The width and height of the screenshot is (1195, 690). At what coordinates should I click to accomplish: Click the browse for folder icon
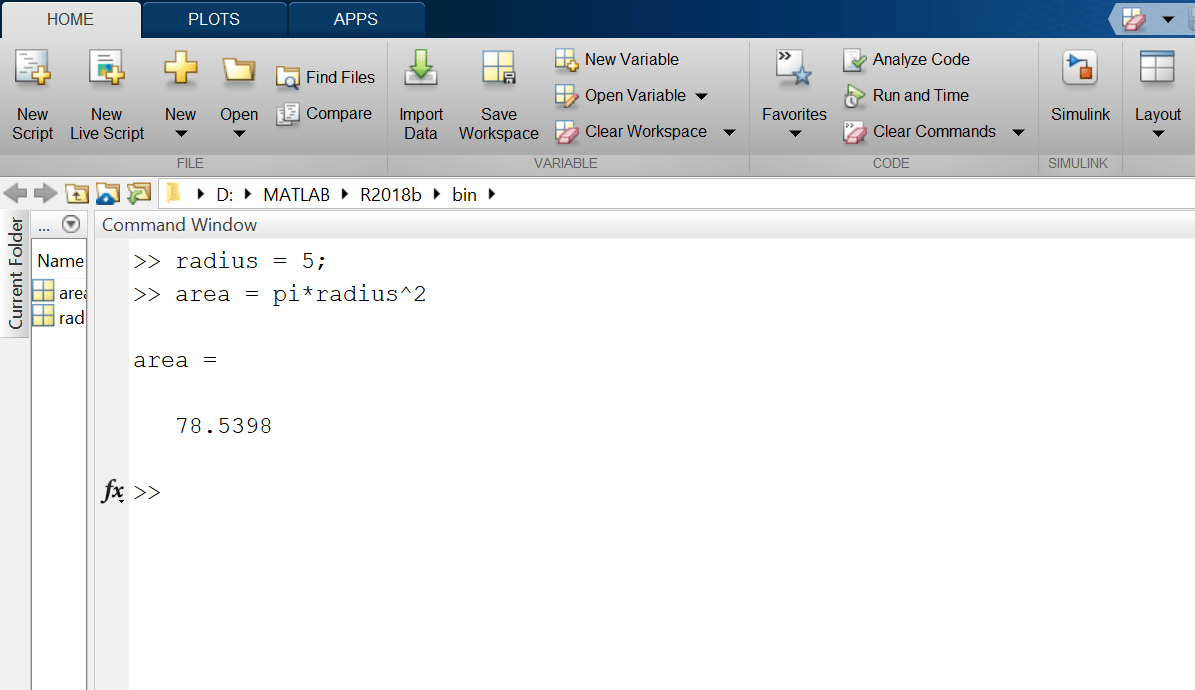pos(105,194)
